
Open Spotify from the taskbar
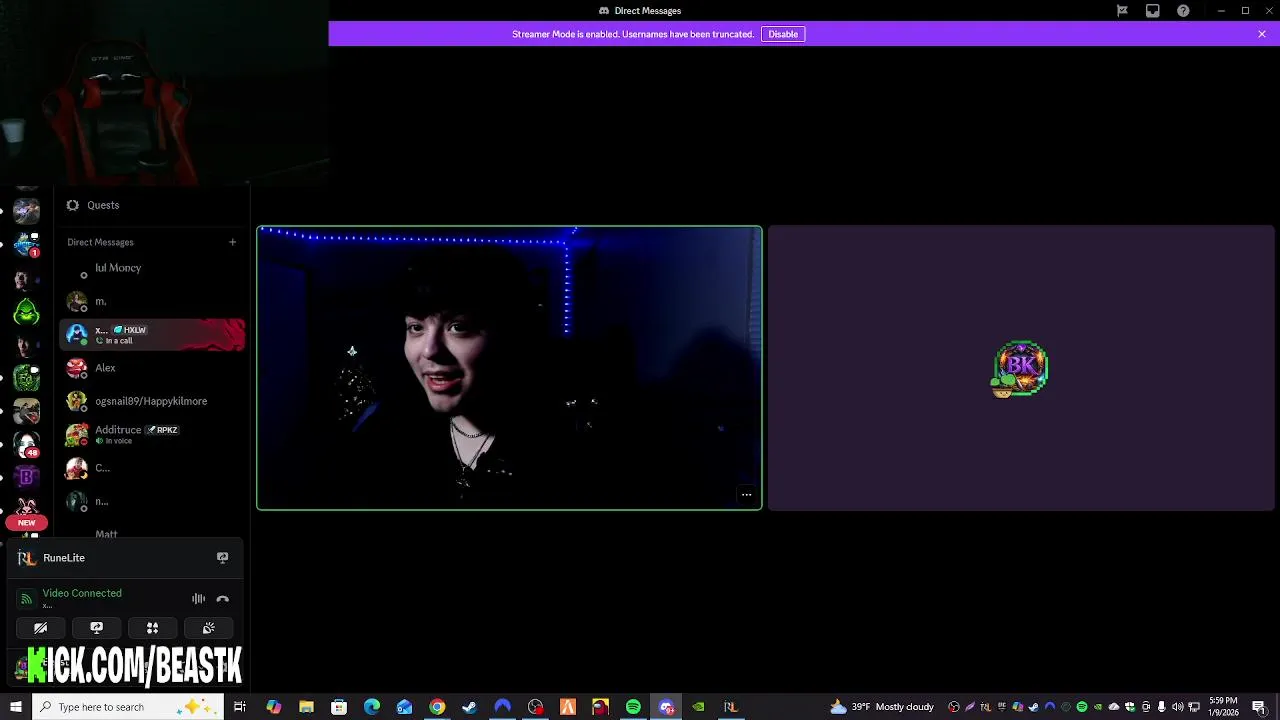[633, 707]
